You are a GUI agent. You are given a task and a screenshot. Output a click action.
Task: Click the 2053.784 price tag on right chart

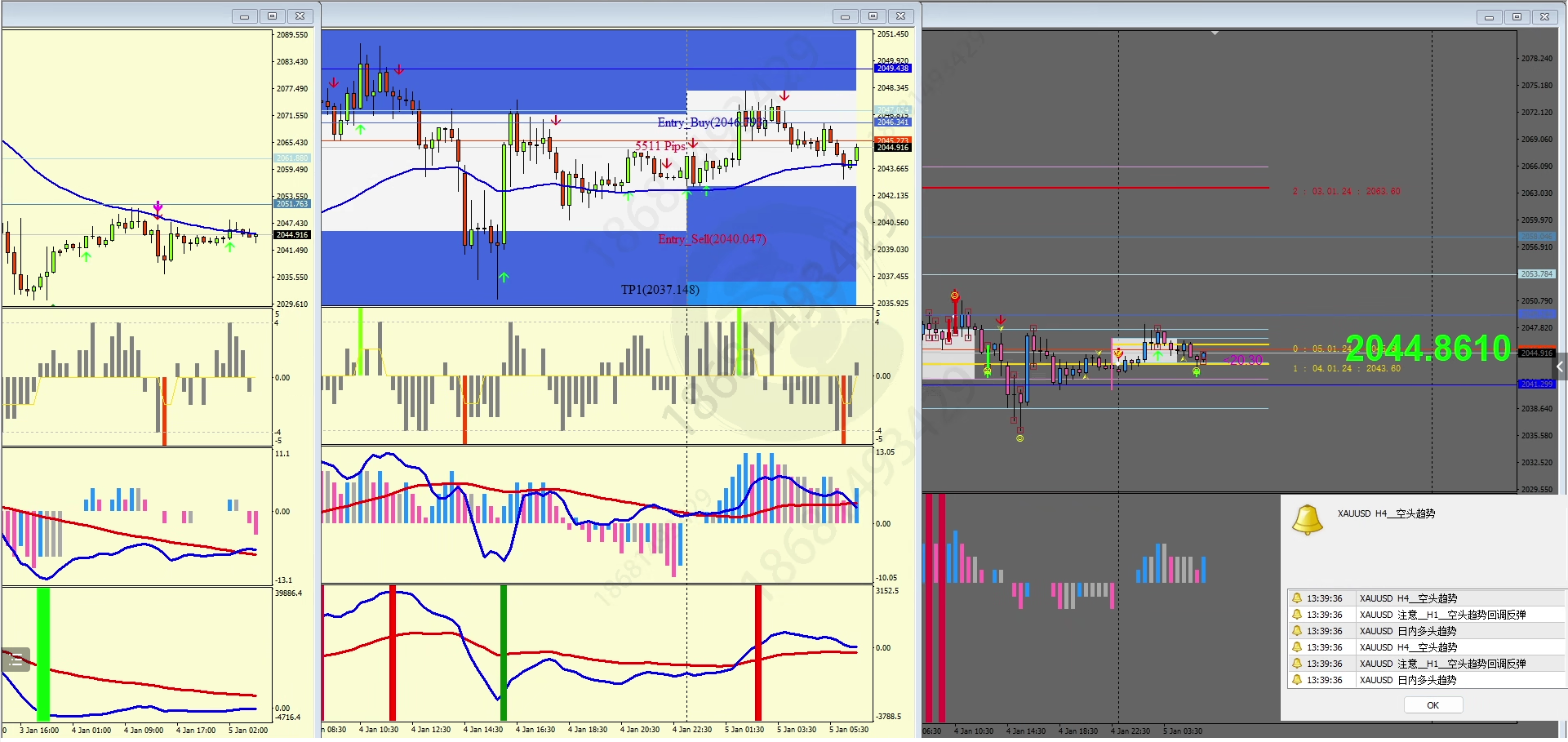click(x=1536, y=274)
